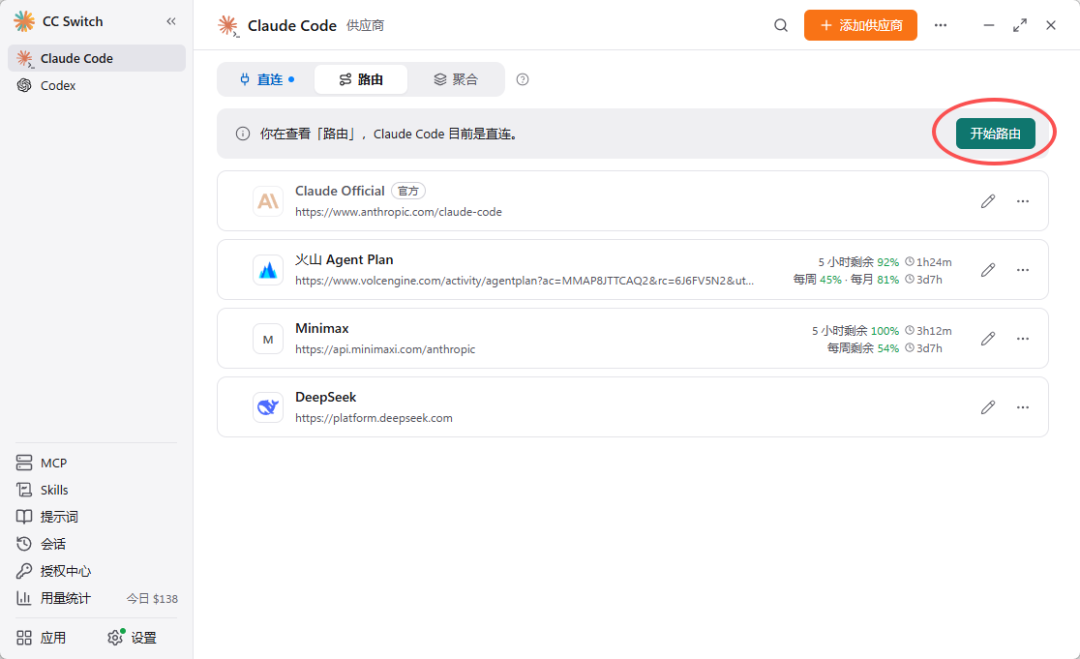Image resolution: width=1080 pixels, height=659 pixels.
Task: Edit the Minimax provider
Action: pos(988,339)
